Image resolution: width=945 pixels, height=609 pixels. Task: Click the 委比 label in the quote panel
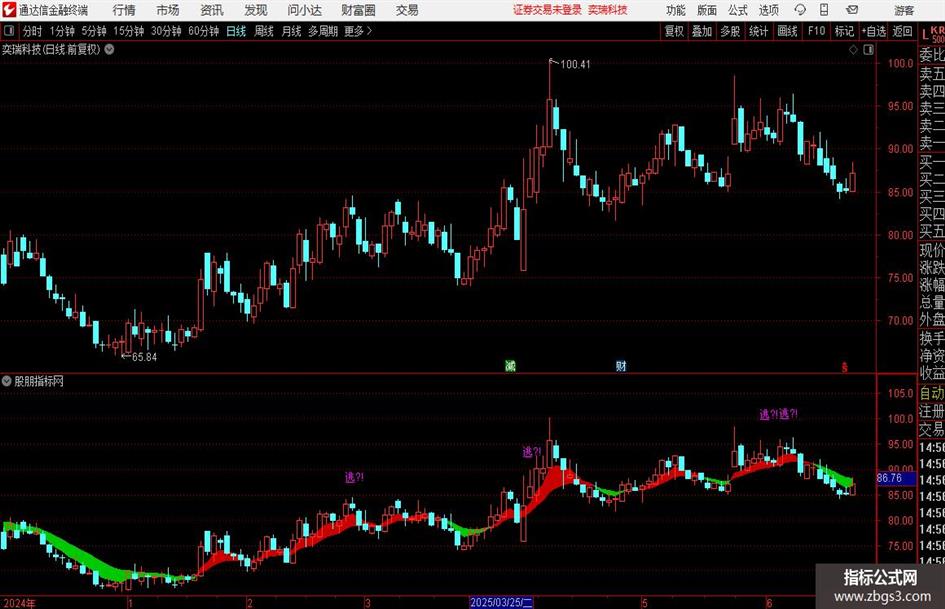tap(932, 55)
